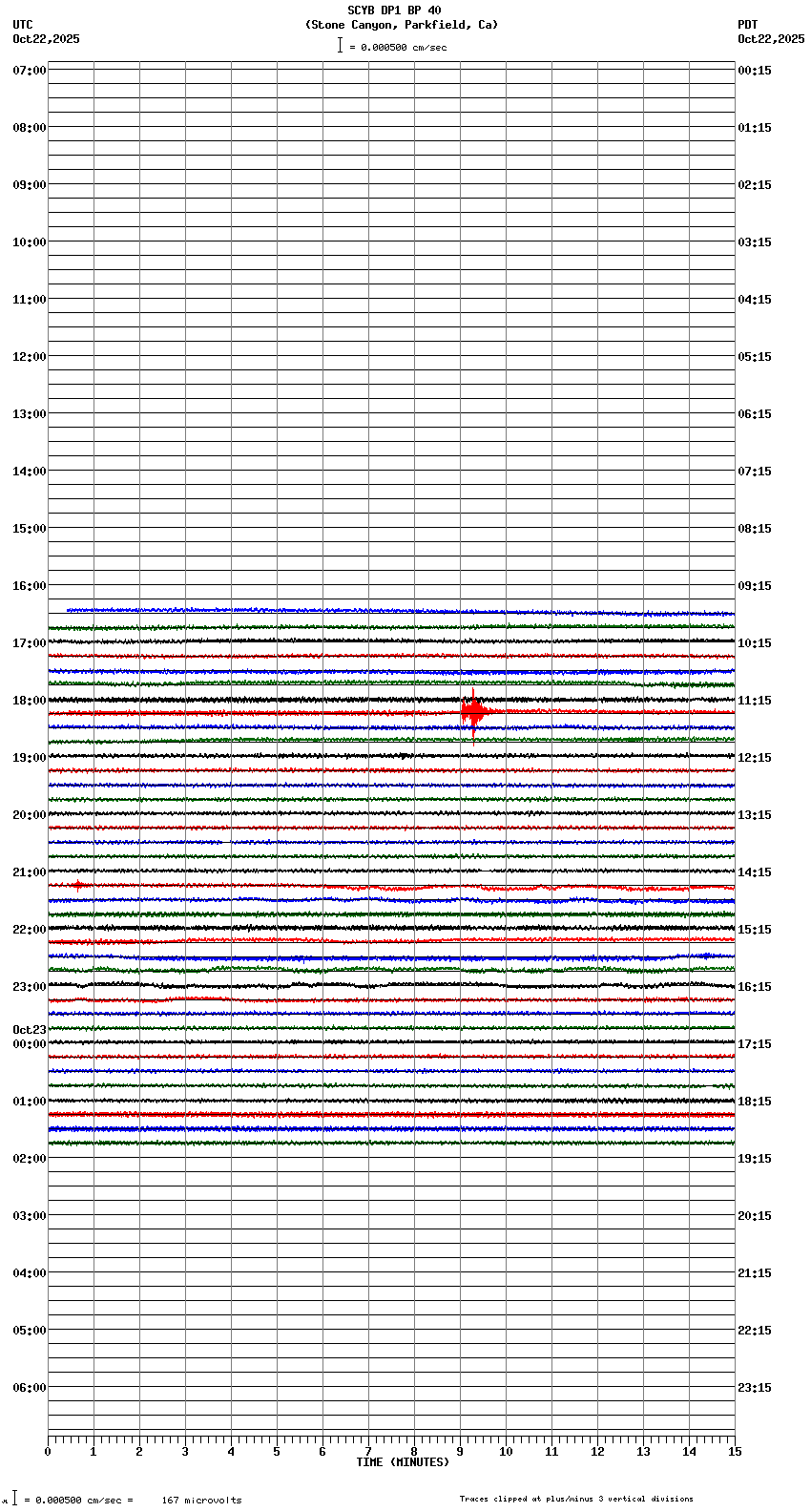Click the 'Traces clipped at plus/minus 3 vertical divisions' note
Screen dimensions: 811x1512
(x=576, y=1499)
